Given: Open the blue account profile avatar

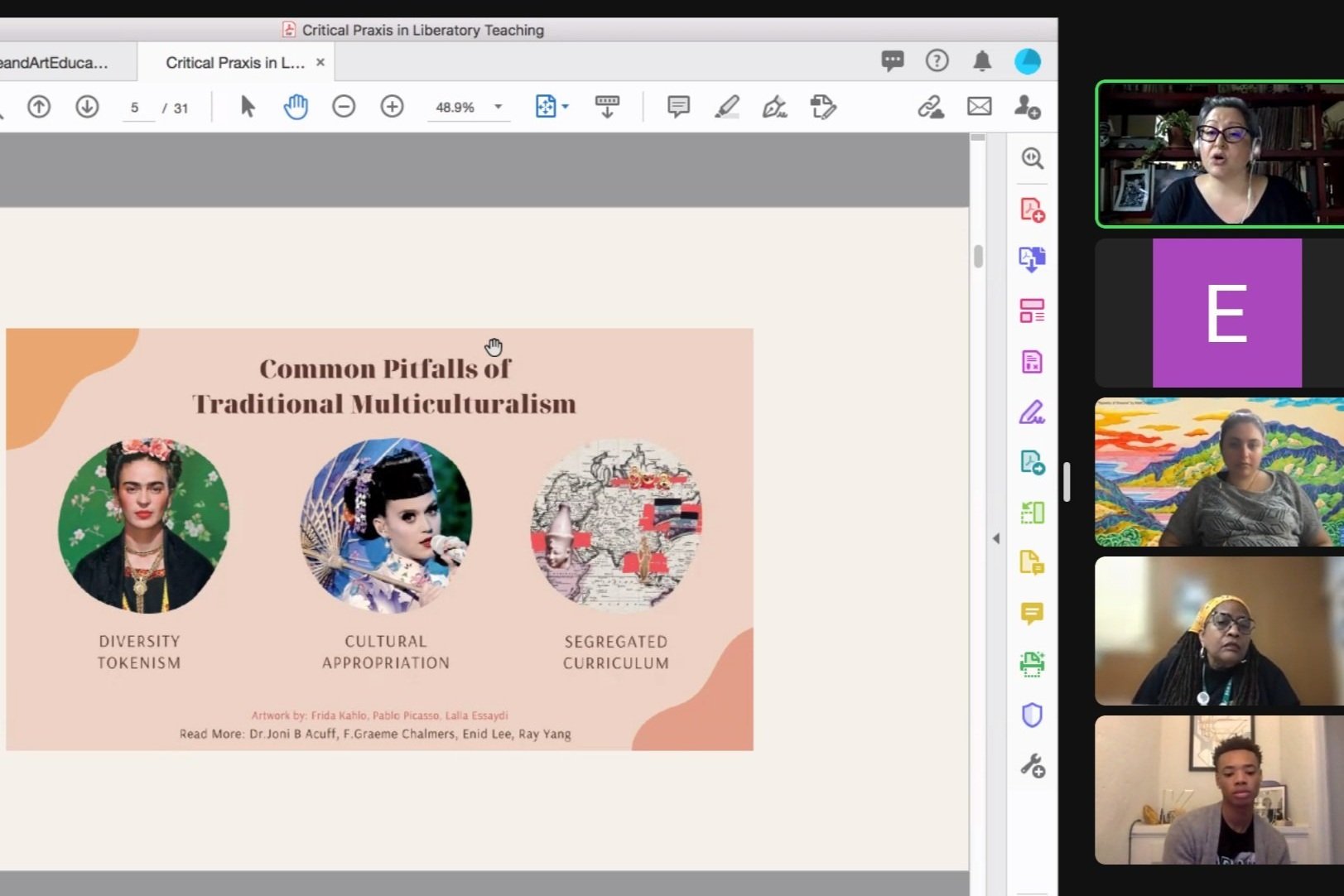Looking at the screenshot, I should coord(1028,61).
